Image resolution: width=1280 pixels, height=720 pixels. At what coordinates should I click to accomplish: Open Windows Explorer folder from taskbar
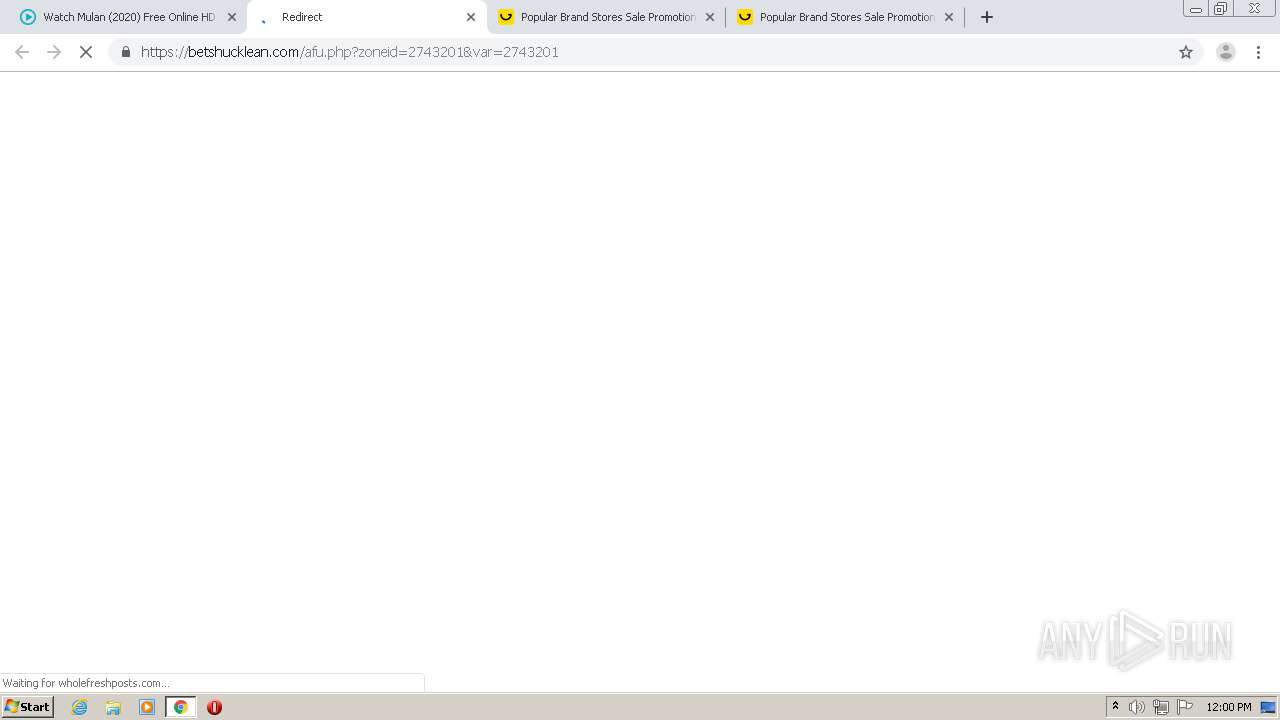pyautogui.click(x=113, y=707)
